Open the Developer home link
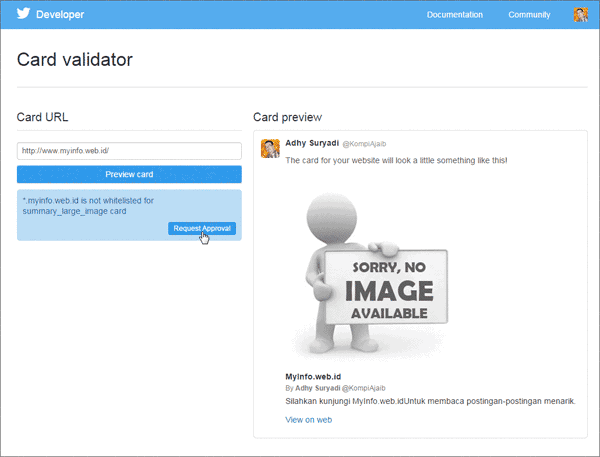Viewport: 600px width, 457px height. [60, 15]
